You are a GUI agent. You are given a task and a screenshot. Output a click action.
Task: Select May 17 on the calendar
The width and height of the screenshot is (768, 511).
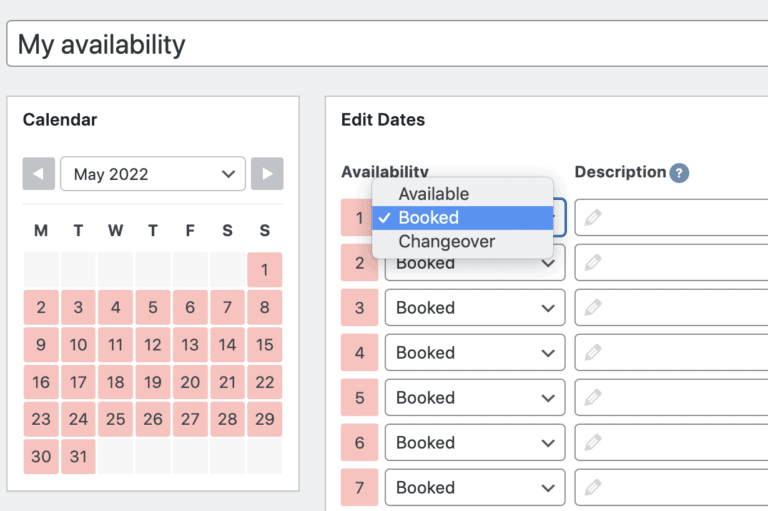[78, 382]
